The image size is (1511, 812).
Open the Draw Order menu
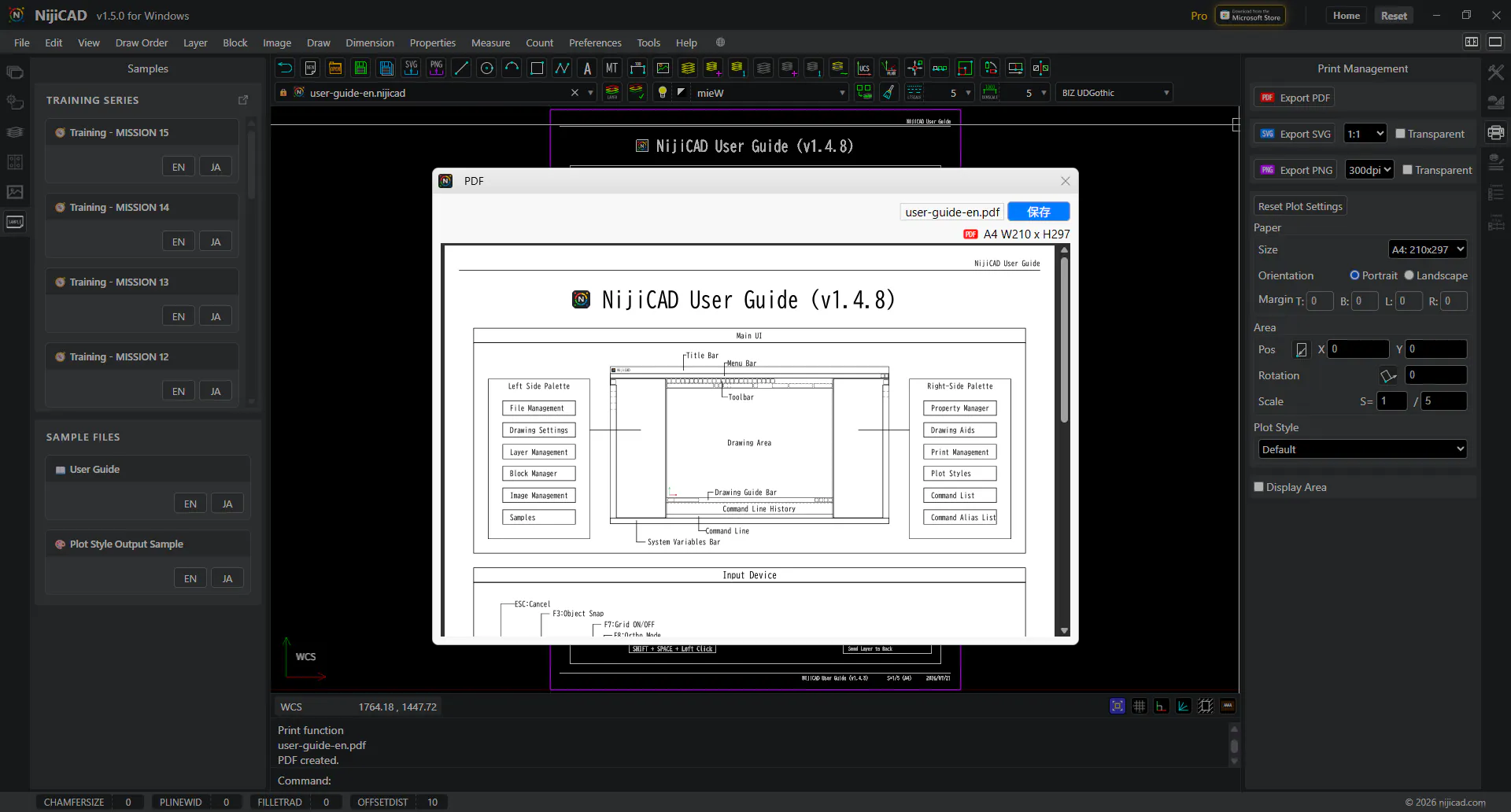[142, 42]
